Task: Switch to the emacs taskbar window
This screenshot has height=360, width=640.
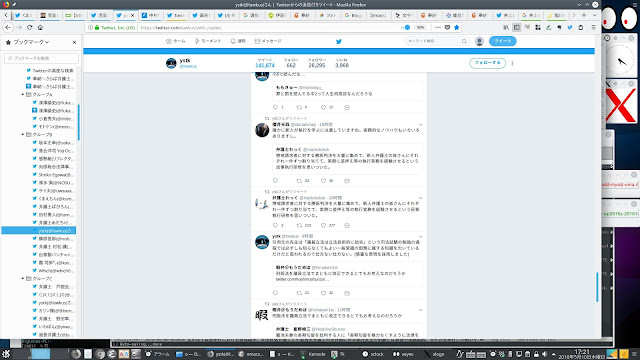Action: (x=251, y=354)
